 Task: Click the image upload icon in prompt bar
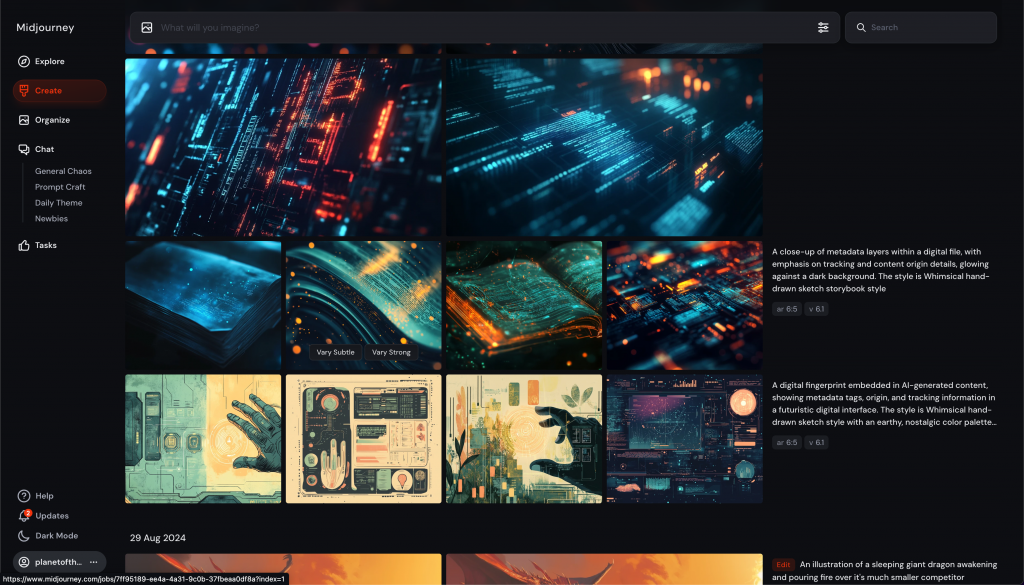coord(147,28)
